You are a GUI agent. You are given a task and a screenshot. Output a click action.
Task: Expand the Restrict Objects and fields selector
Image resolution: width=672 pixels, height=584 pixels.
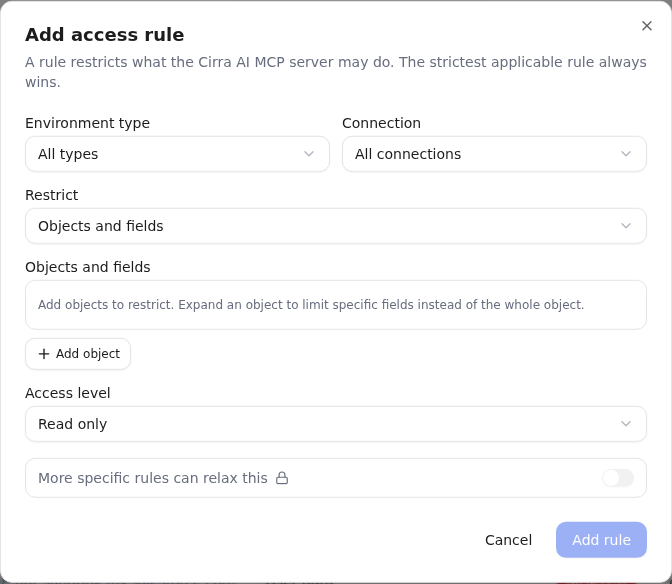[x=336, y=226]
